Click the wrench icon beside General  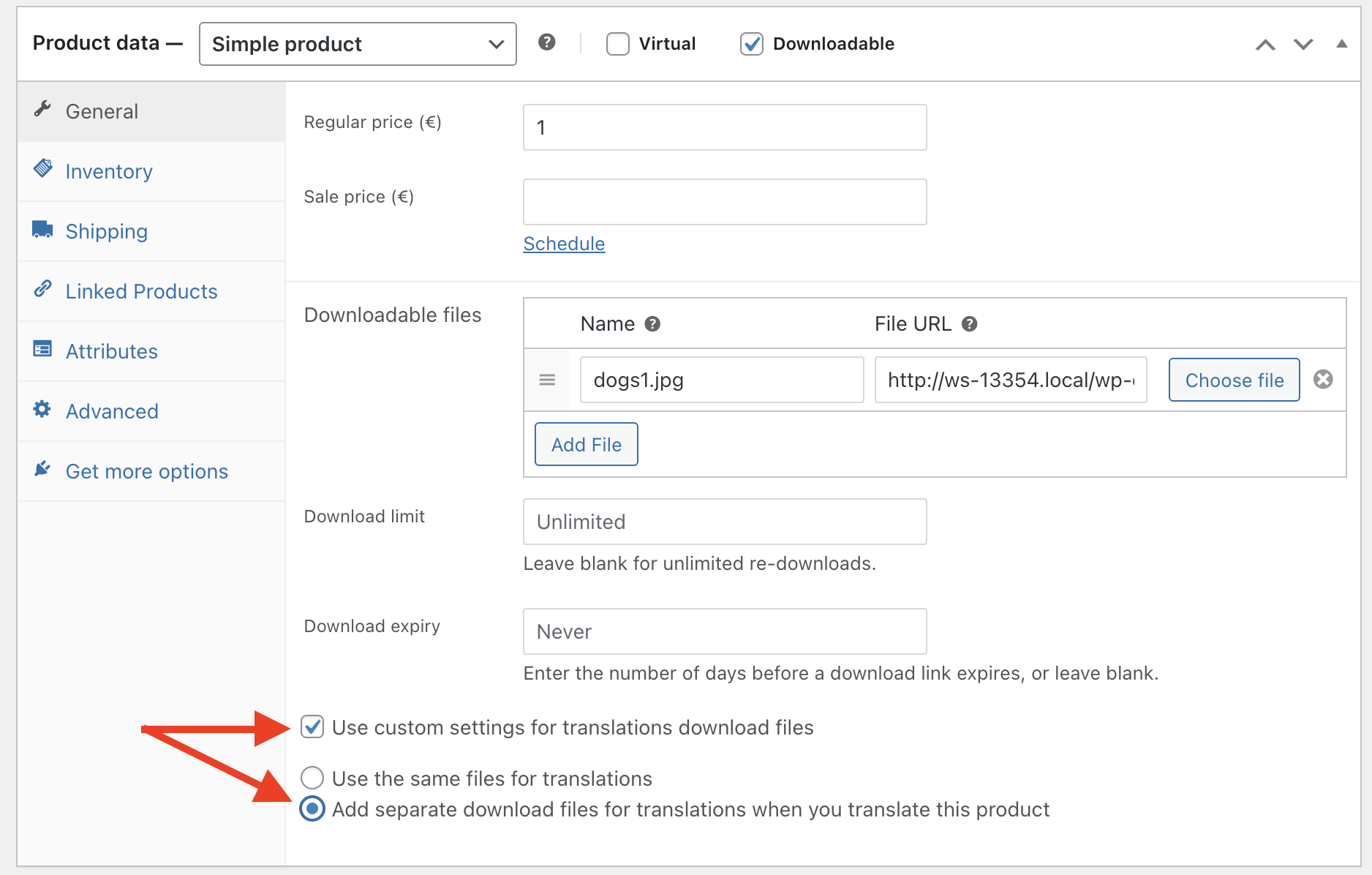[42, 110]
